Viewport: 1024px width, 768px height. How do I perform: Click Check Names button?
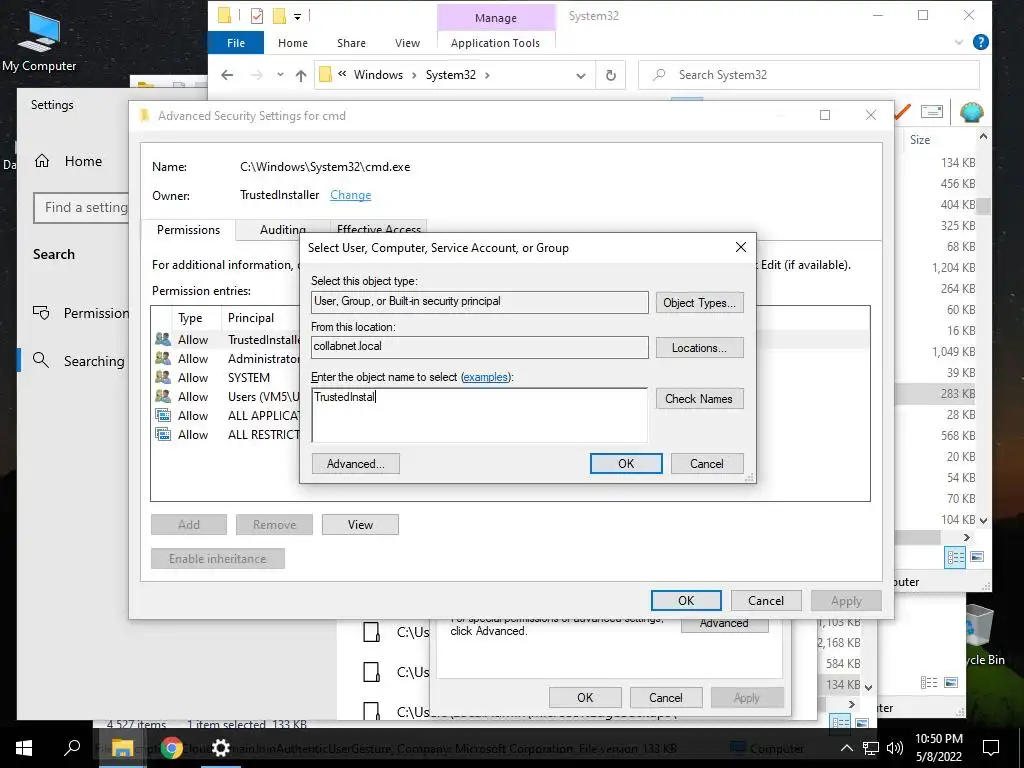[x=699, y=398]
